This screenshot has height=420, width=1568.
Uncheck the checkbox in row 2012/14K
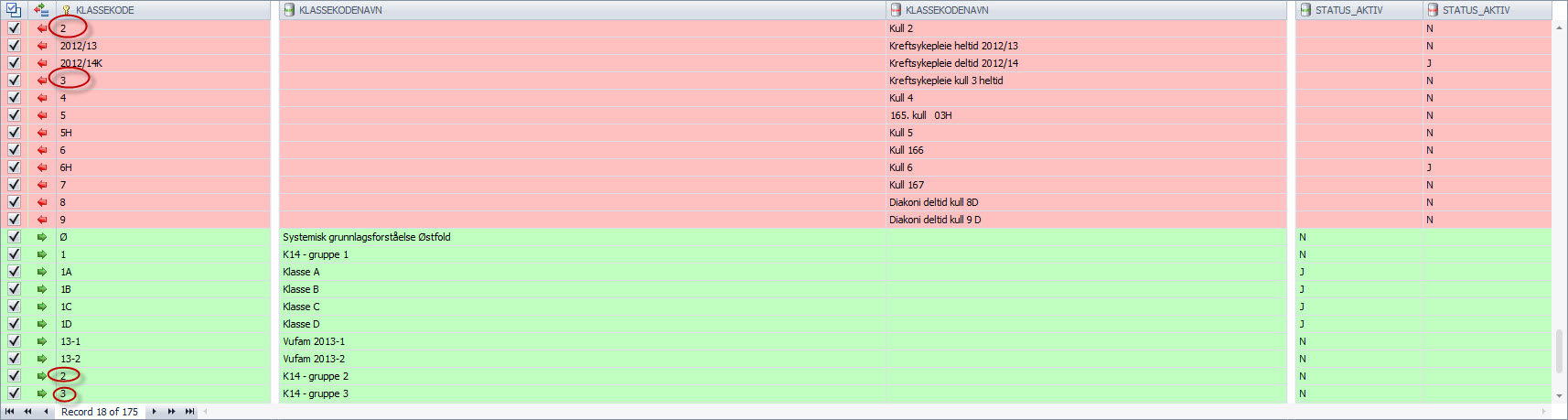pos(14,63)
